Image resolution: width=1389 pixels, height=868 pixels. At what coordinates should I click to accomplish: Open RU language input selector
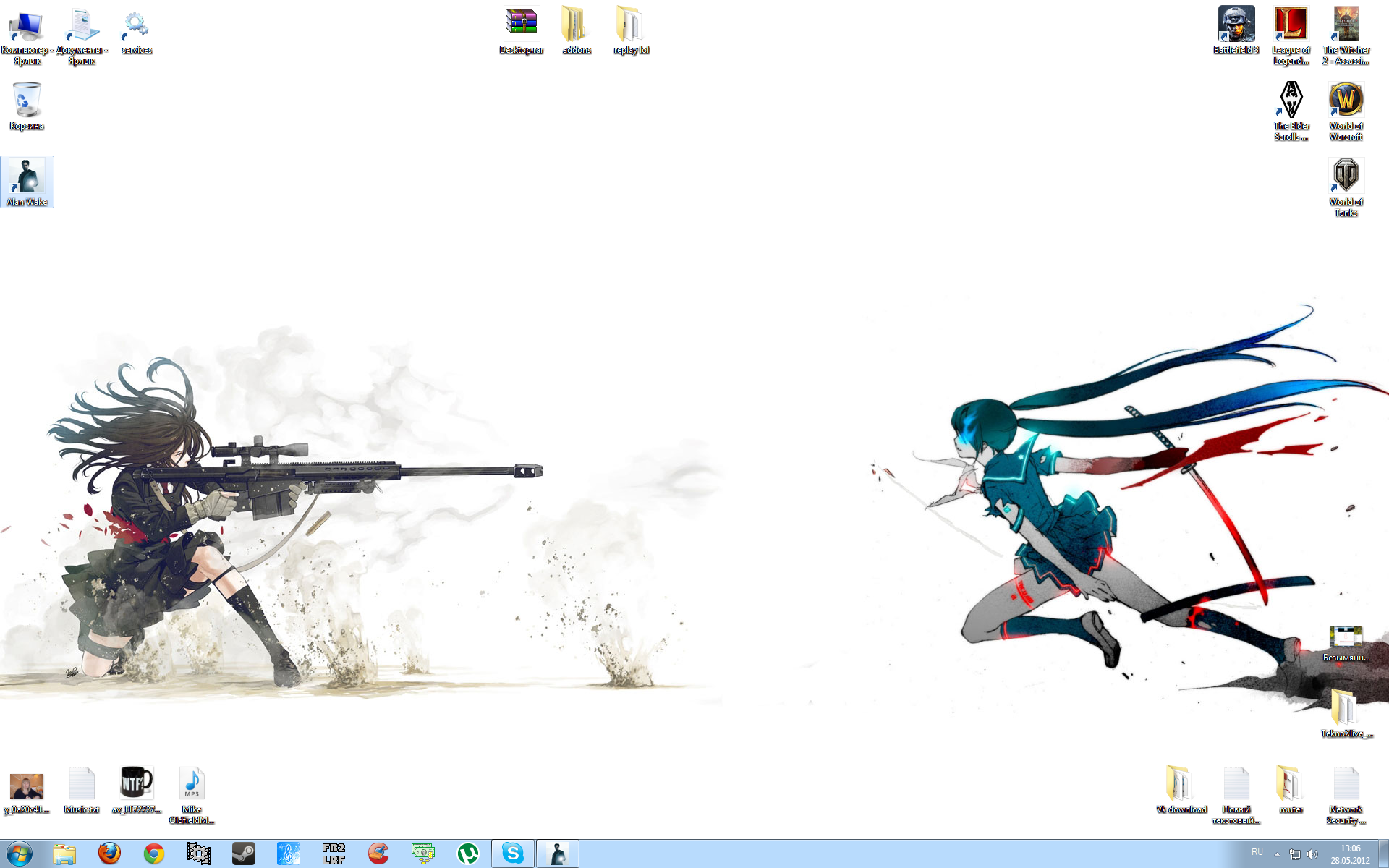click(x=1257, y=852)
